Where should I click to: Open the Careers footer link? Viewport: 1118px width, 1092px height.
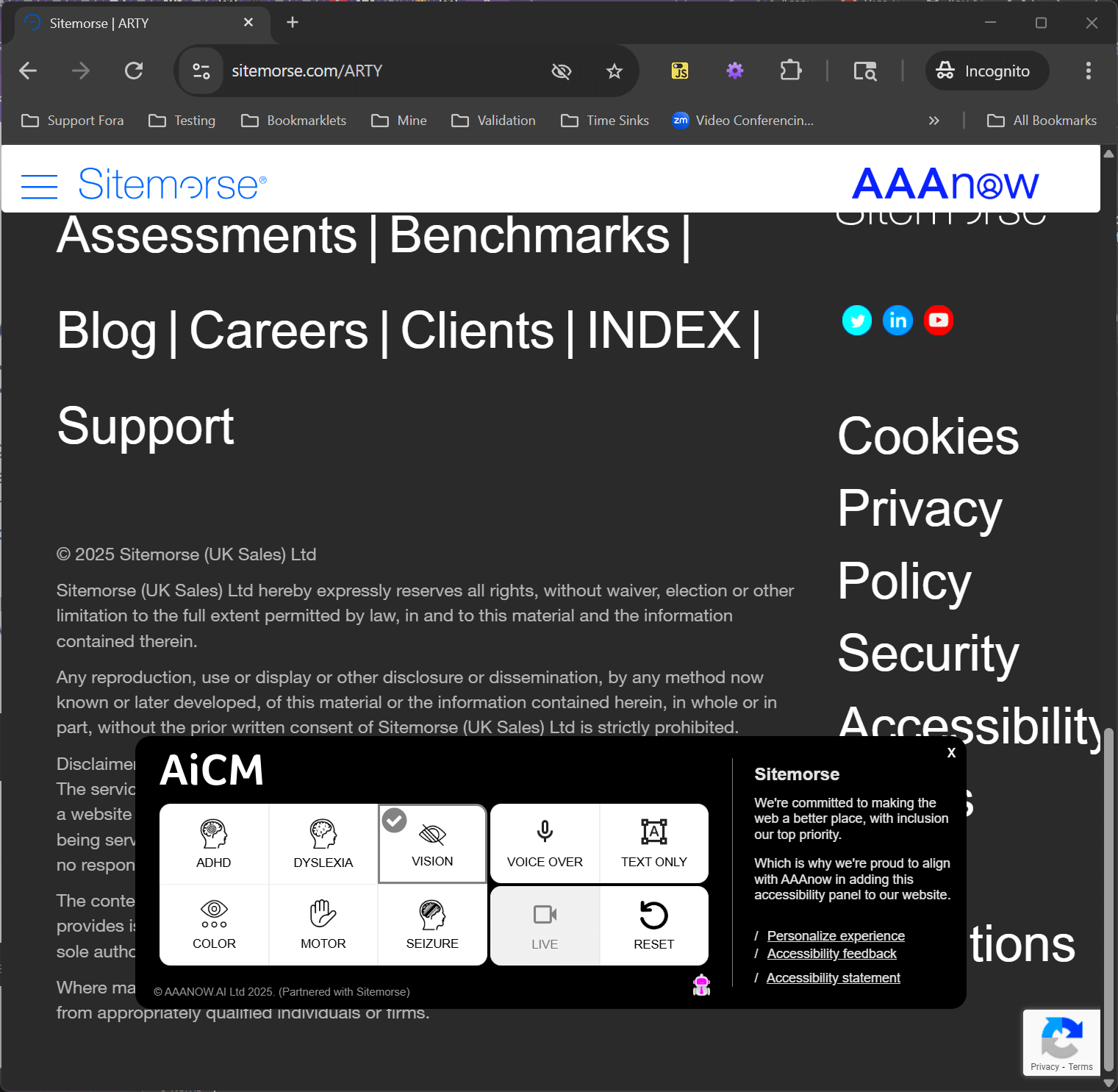[279, 331]
